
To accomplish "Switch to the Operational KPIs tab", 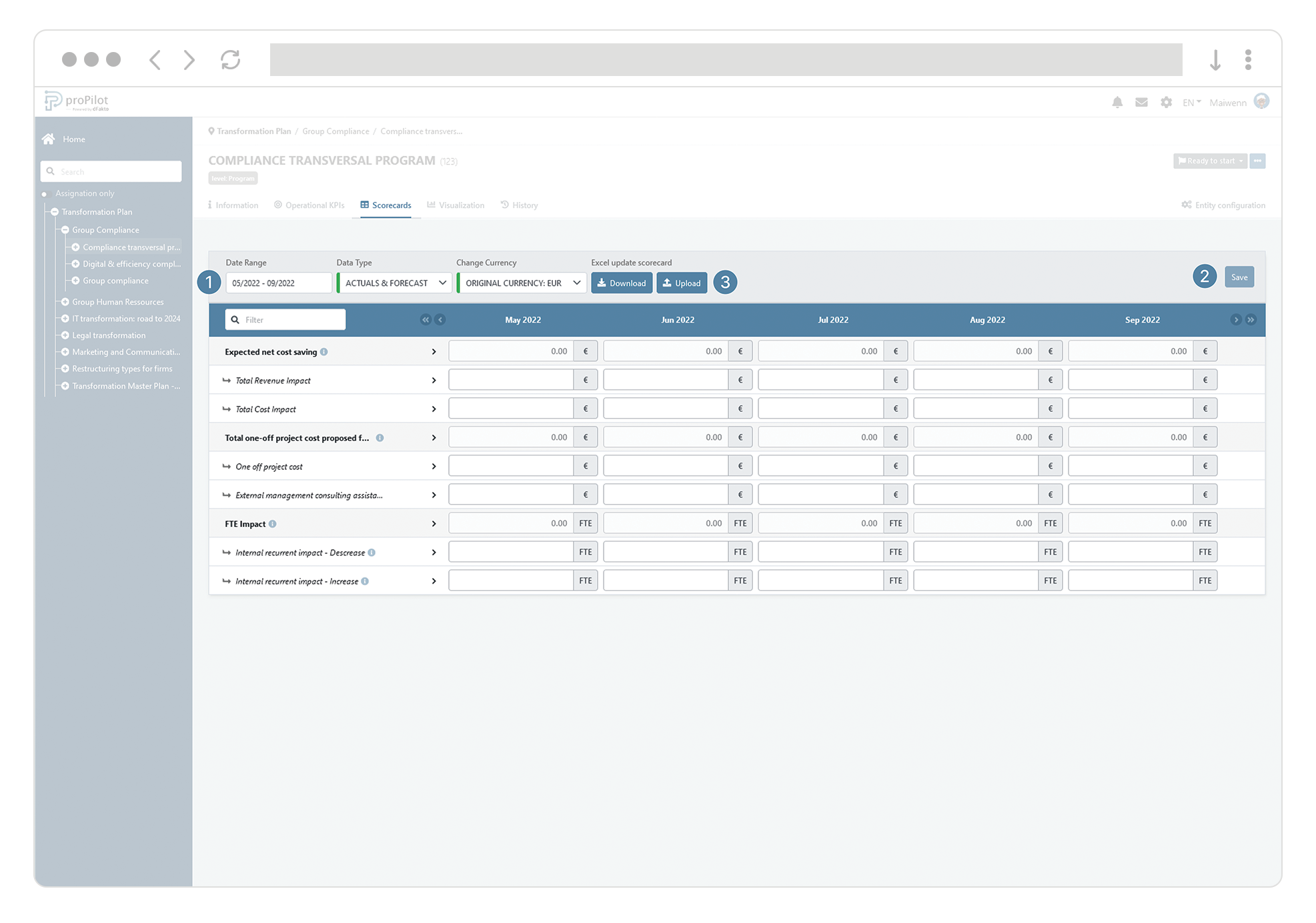I will (309, 205).
